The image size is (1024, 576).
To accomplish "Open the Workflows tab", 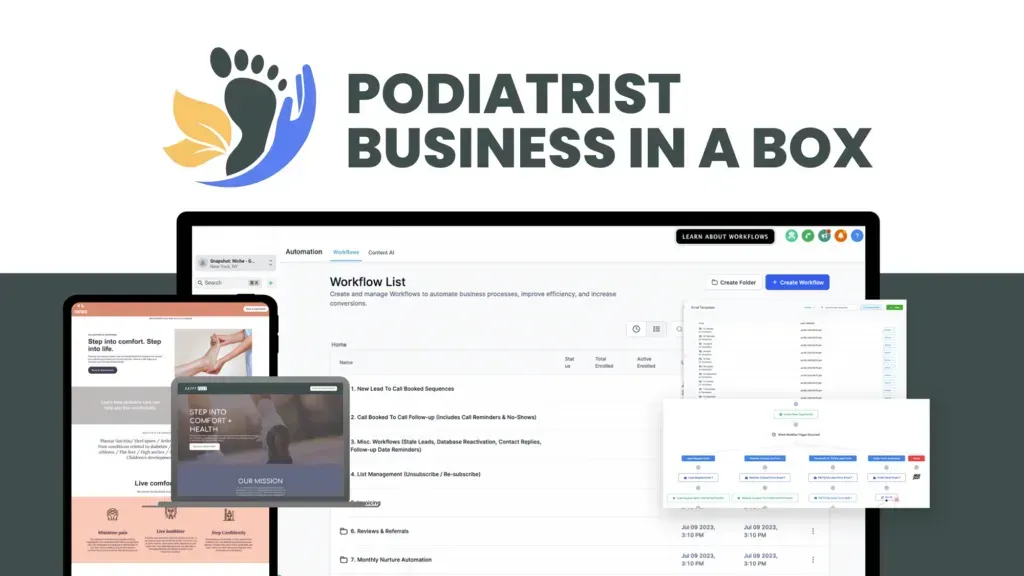I will pyautogui.click(x=345, y=252).
